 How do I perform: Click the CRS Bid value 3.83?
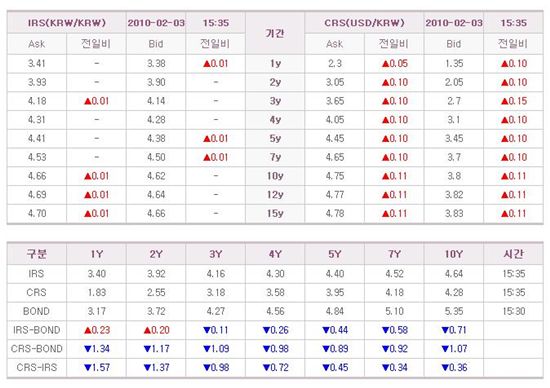pyautogui.click(x=454, y=214)
